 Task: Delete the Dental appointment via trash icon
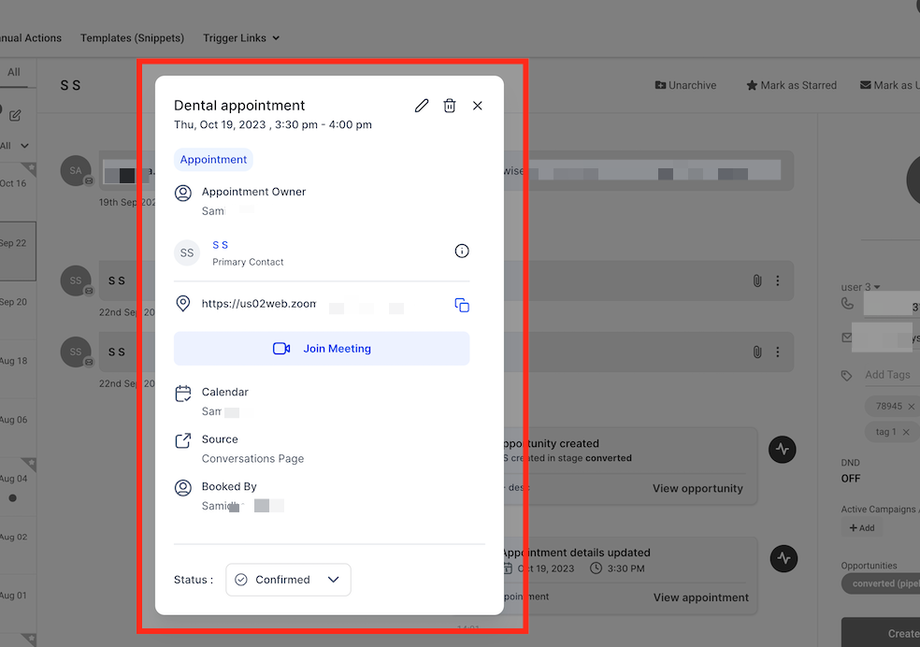[x=449, y=106]
